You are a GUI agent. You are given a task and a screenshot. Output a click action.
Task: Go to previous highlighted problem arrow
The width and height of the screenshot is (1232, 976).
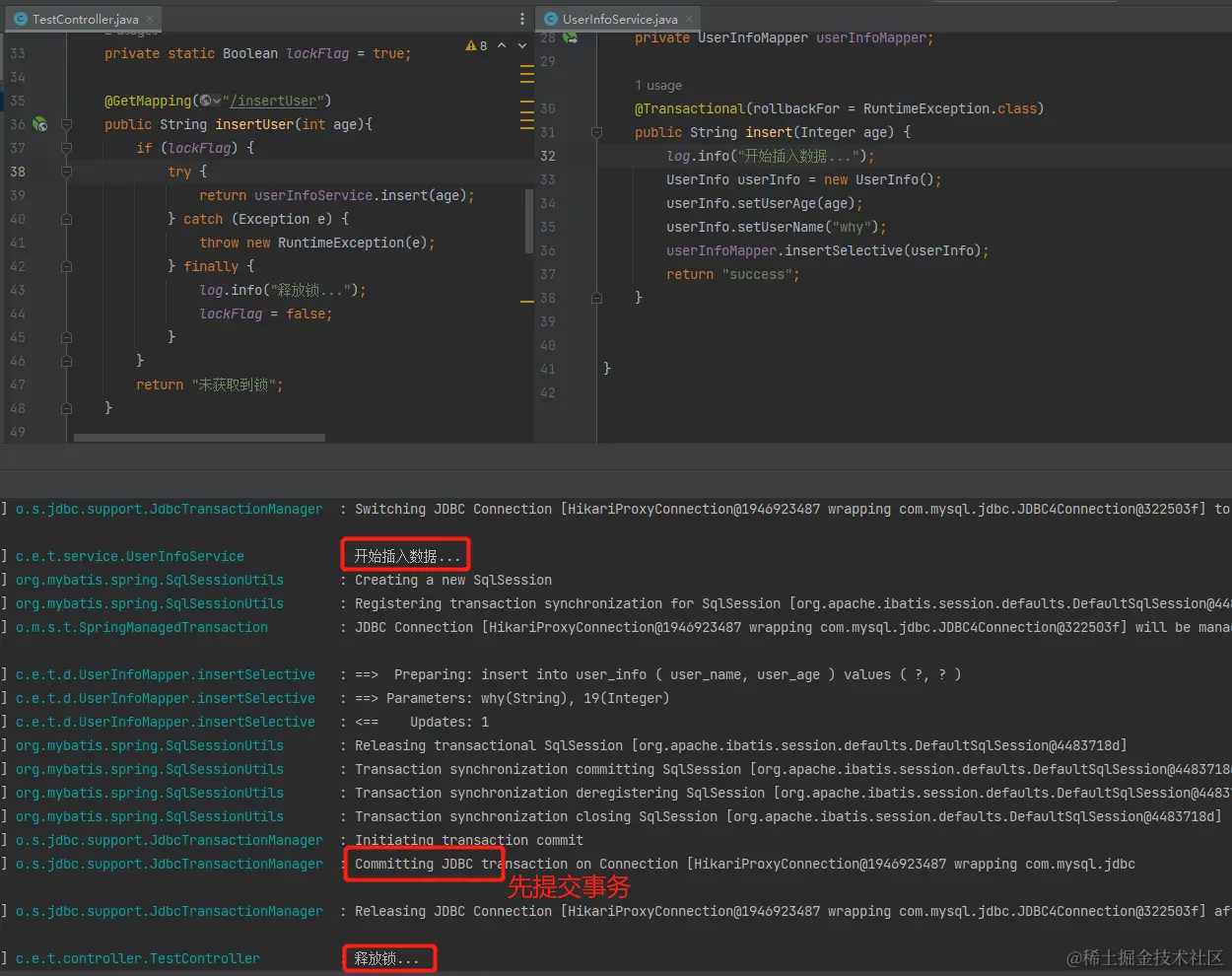pyautogui.click(x=502, y=45)
